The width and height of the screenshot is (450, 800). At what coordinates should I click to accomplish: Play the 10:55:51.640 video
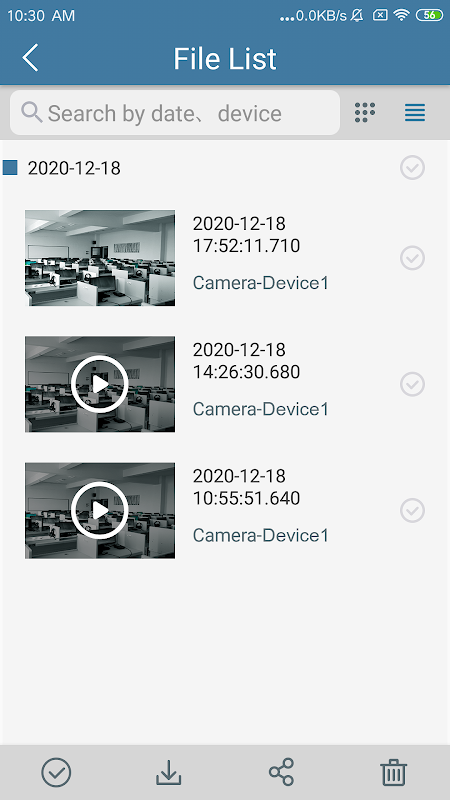[99, 510]
